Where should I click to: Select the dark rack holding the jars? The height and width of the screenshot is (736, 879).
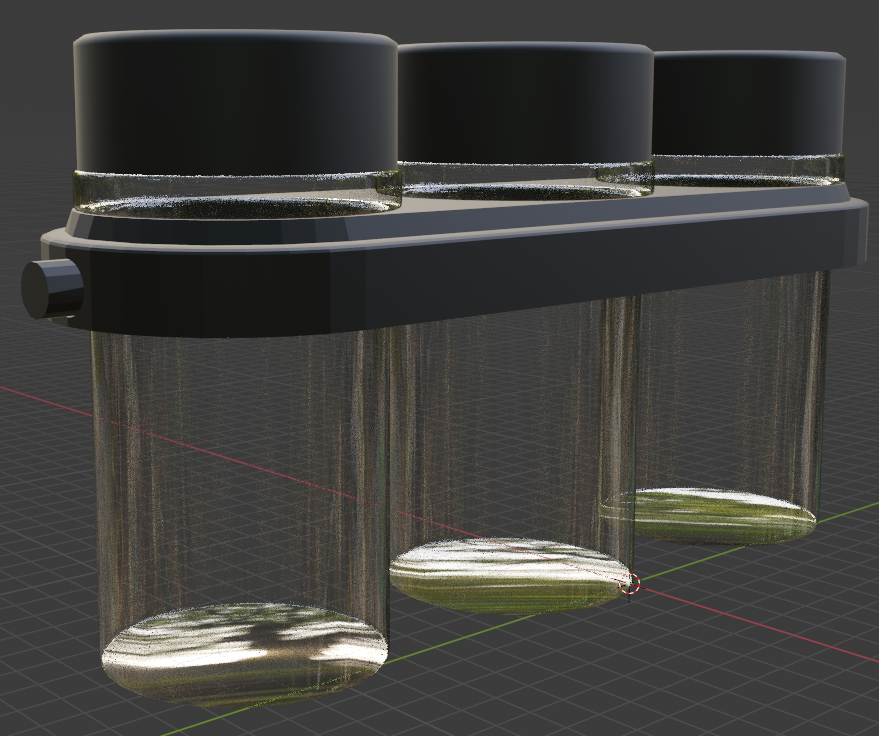point(454,263)
